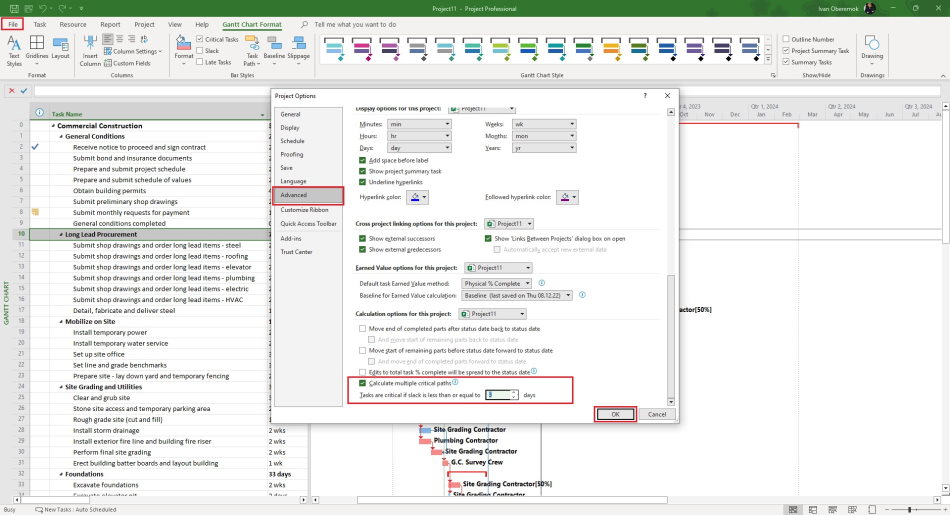The image size is (950, 515).
Task: Click the confirm entry checkmark icon
Action: point(24,90)
